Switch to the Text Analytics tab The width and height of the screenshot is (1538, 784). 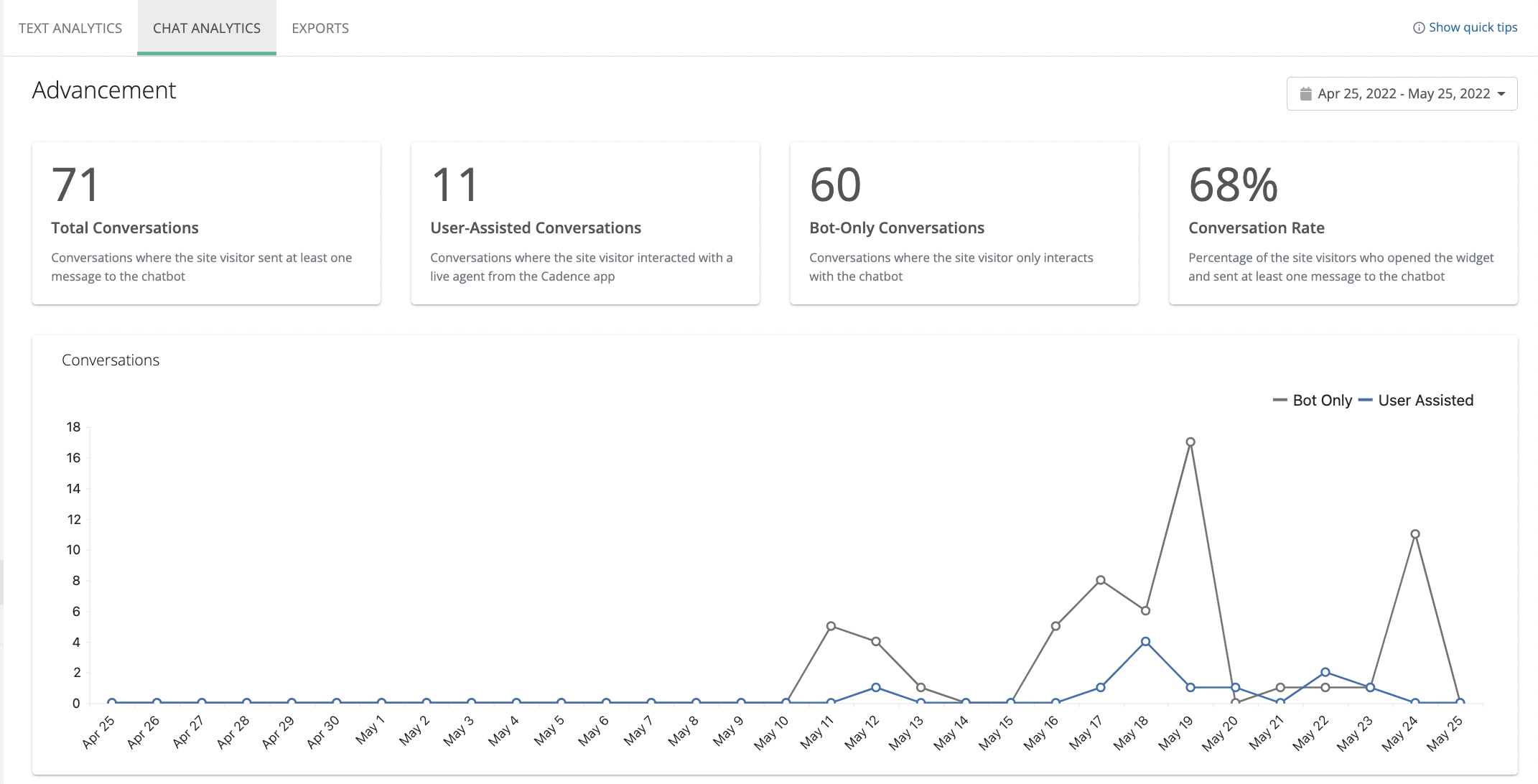click(x=70, y=28)
